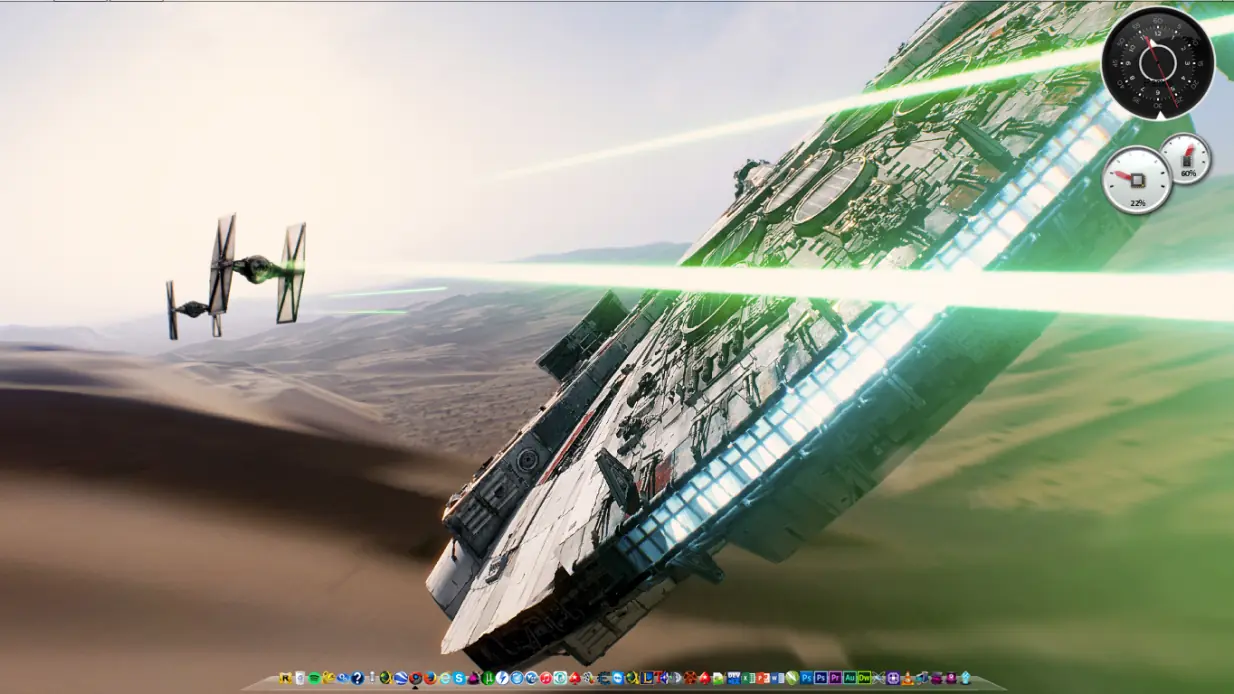Launch Google Earth from the dock

[x=399, y=678]
